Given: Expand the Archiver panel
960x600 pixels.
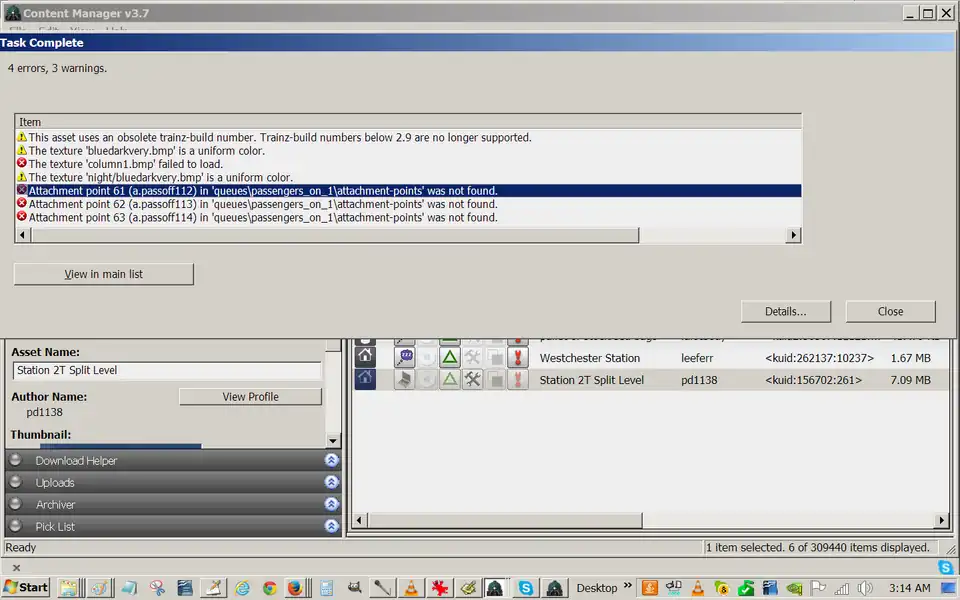Looking at the screenshot, I should pyautogui.click(x=331, y=505).
